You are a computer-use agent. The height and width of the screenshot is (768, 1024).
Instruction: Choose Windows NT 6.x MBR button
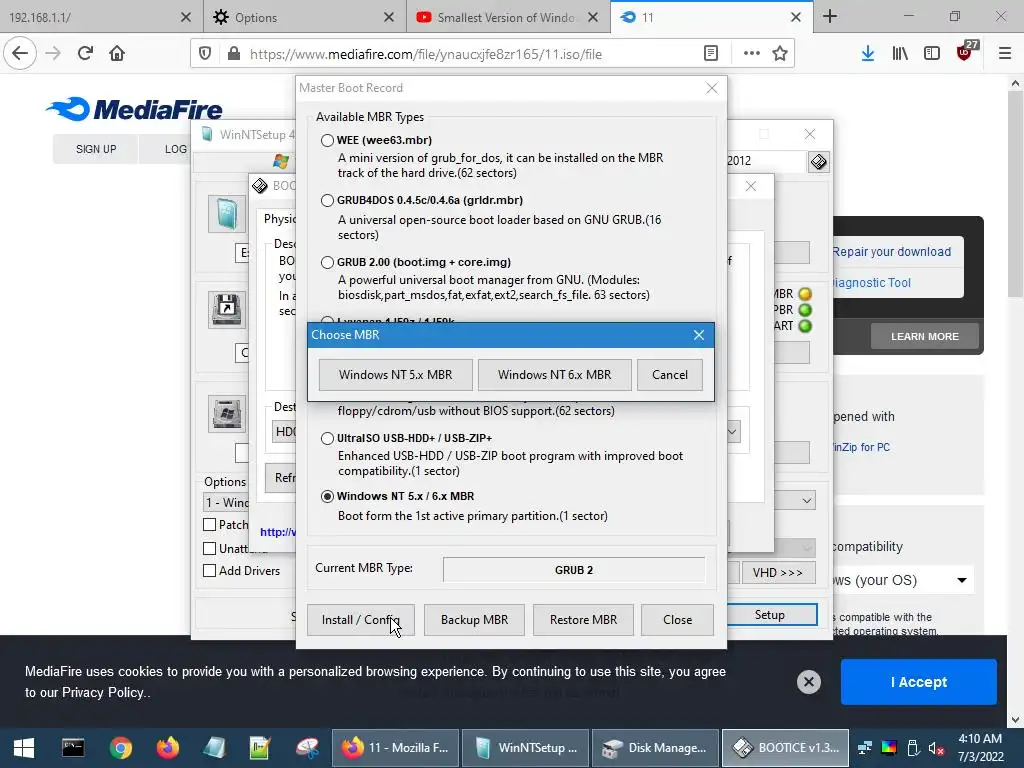click(x=554, y=375)
